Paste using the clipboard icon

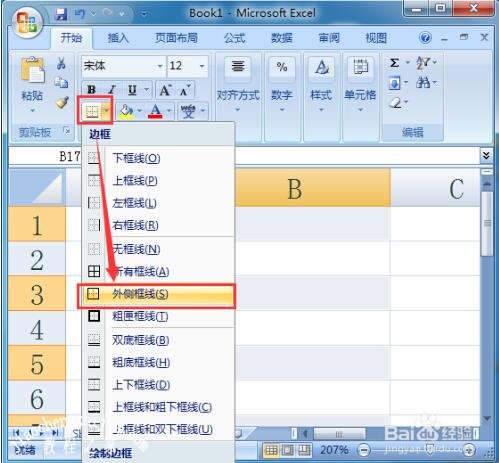pyautogui.click(x=32, y=70)
